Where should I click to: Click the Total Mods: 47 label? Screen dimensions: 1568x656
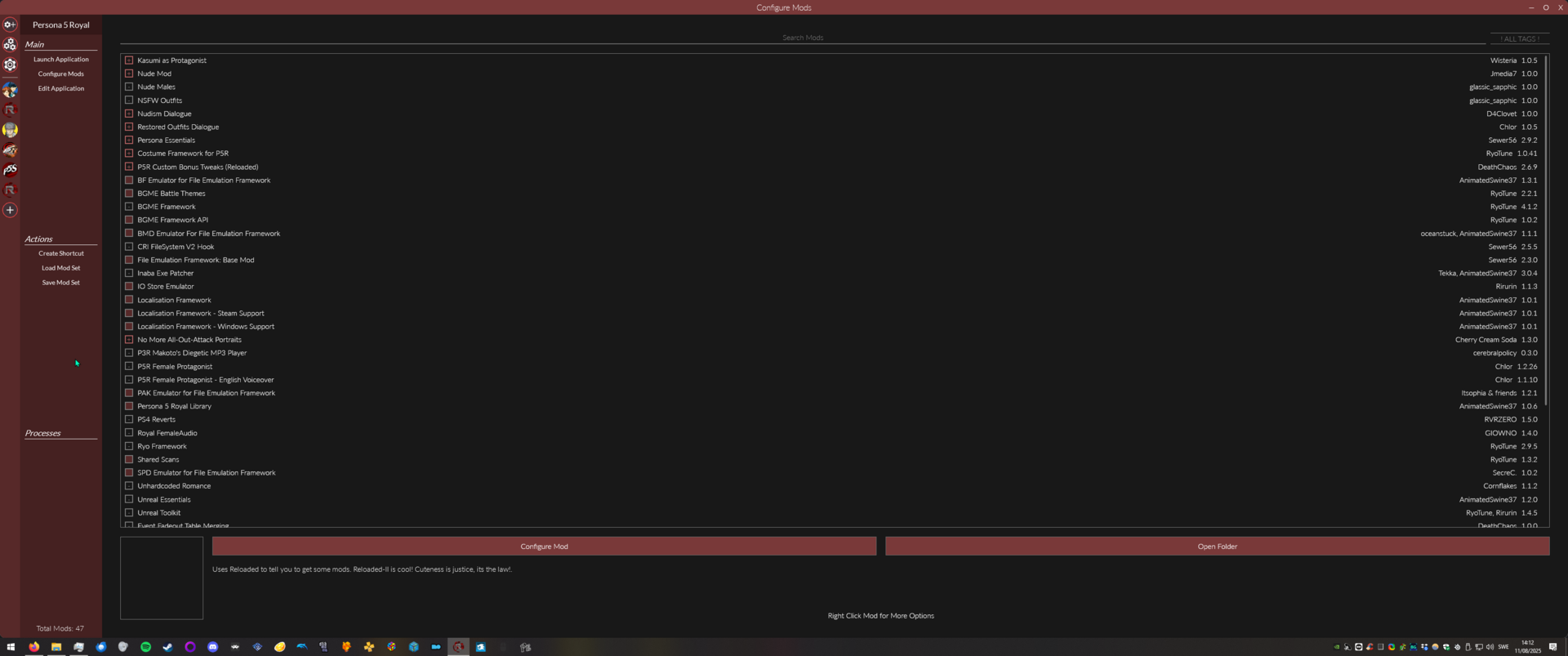click(x=60, y=628)
